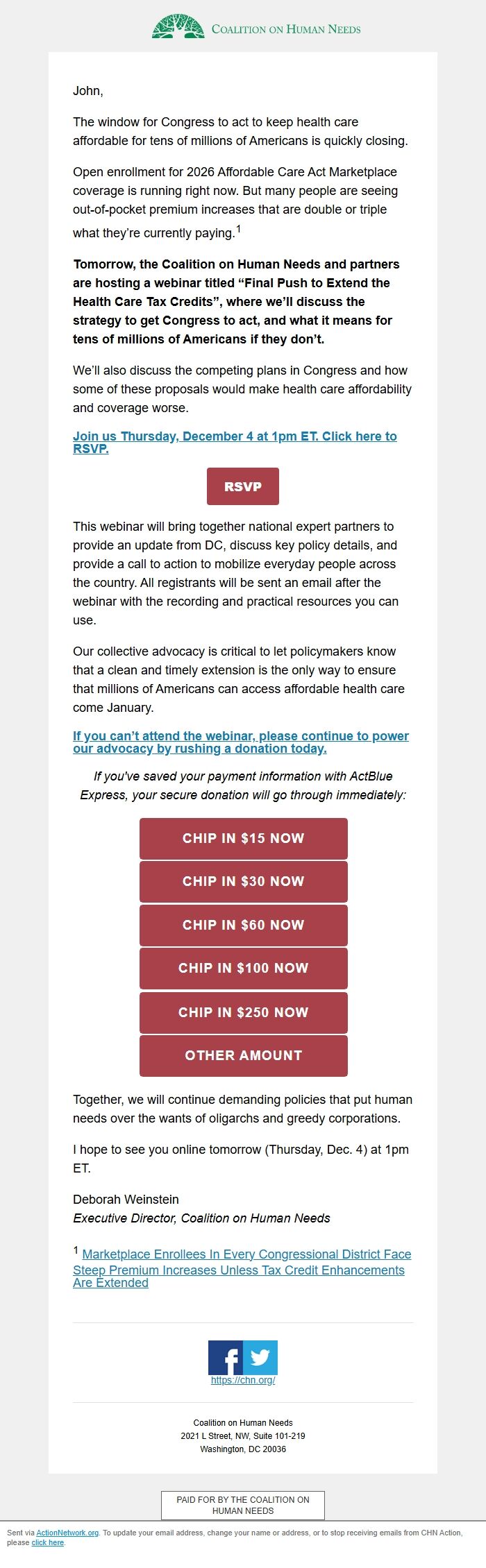Click the Coalition on Human Needs tree logo

click(178, 28)
